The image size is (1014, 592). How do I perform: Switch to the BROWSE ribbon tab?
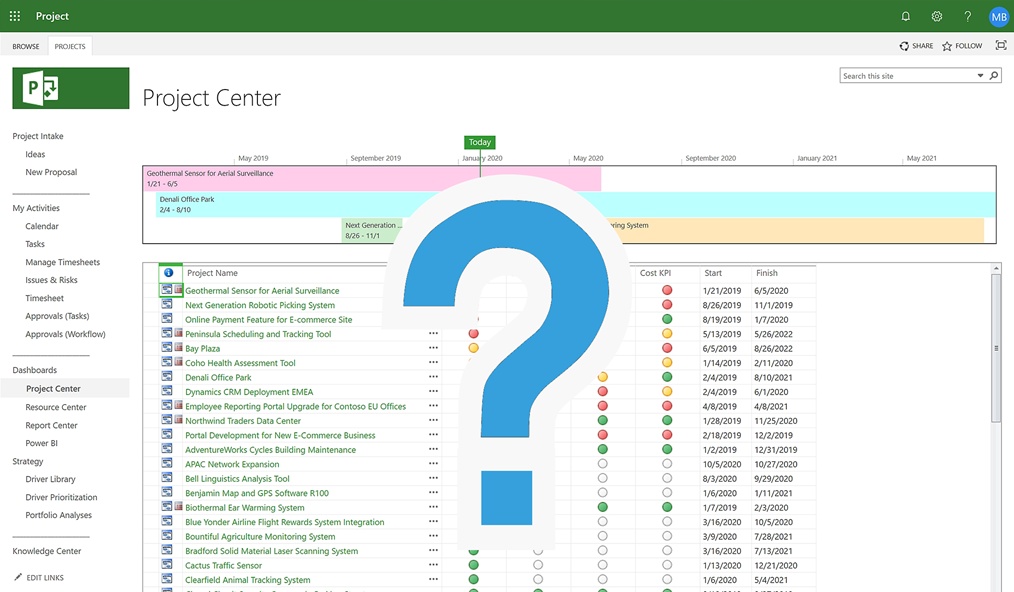[26, 46]
